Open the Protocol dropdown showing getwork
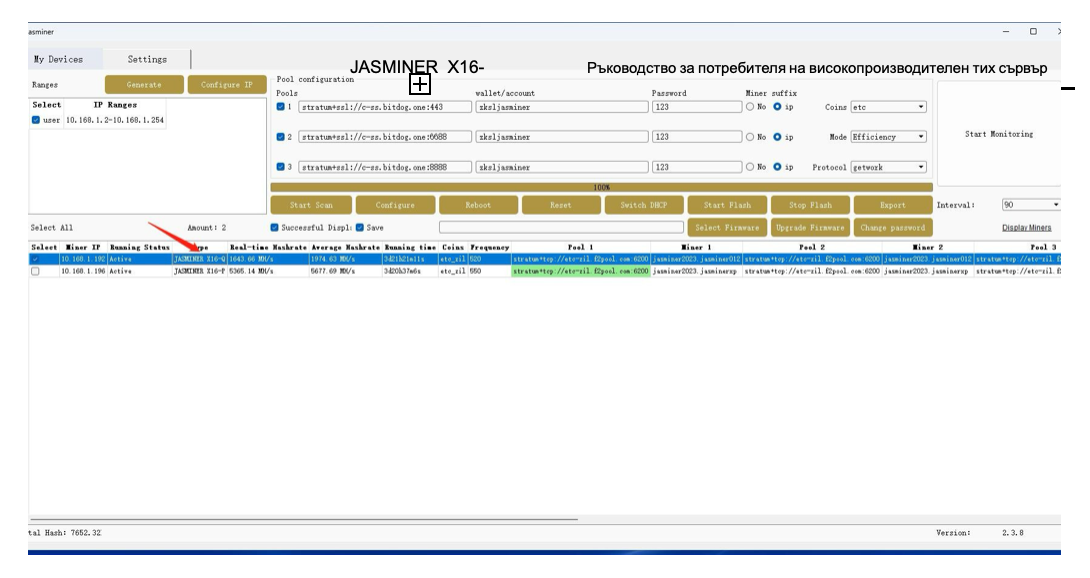Screen dimensions: 1090x578 click(x=888, y=167)
